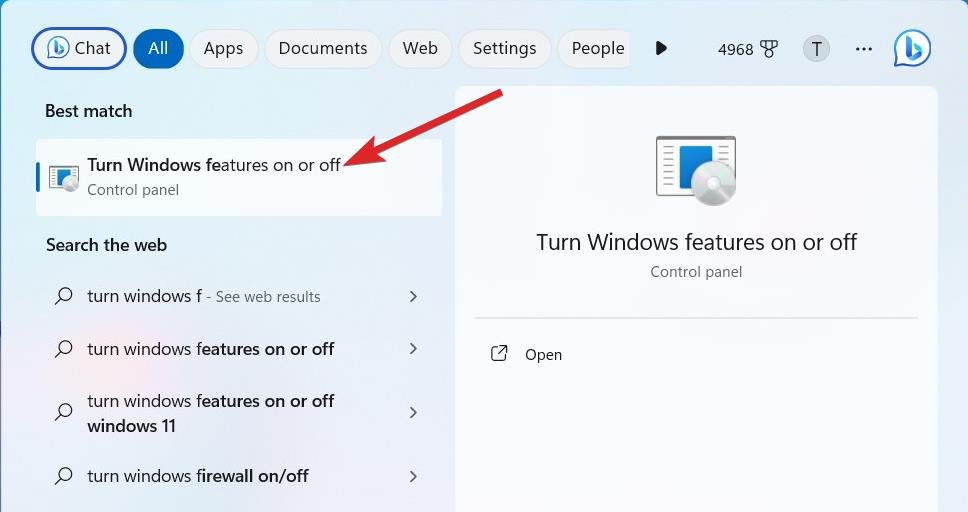Switch to the Apps filter tab
Viewport: 968px width, 512px height.
tap(223, 48)
